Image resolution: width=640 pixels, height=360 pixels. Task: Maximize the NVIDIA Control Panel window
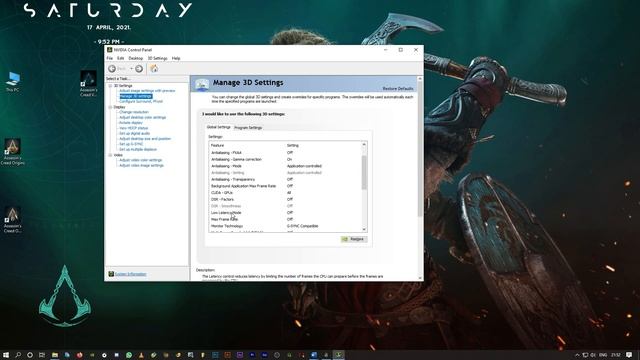point(401,50)
